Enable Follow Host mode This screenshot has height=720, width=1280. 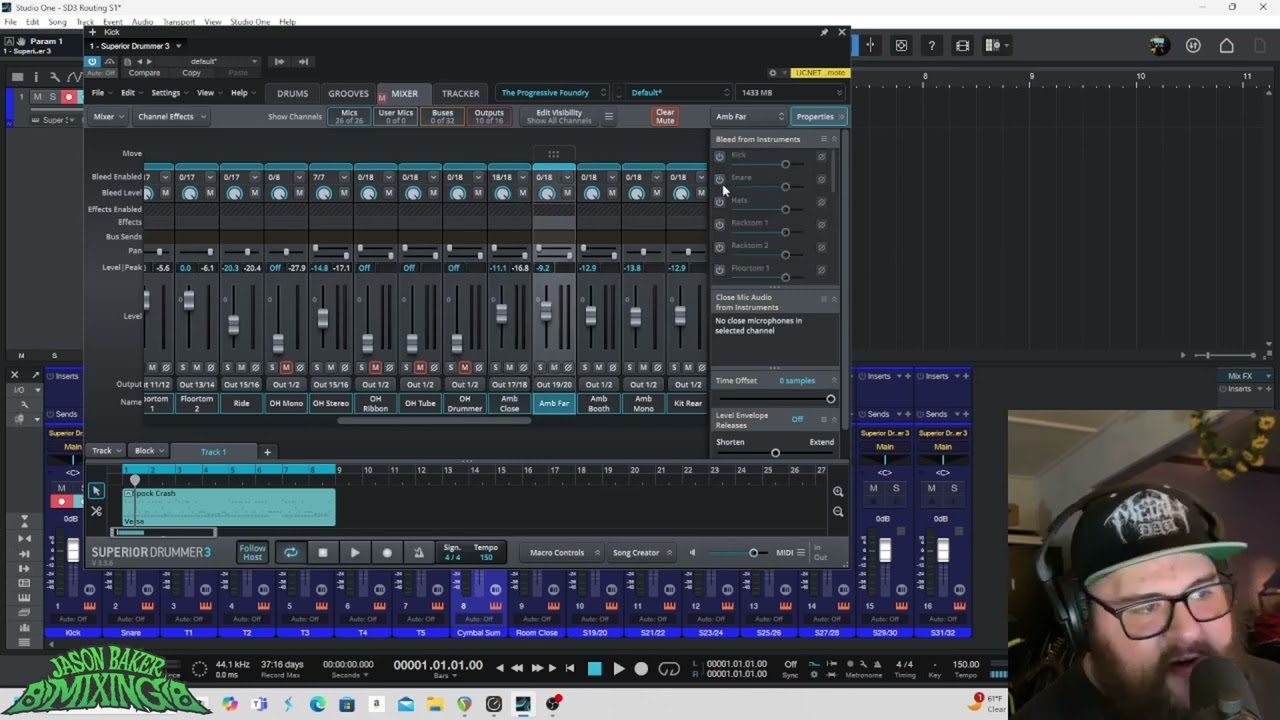pyautogui.click(x=252, y=552)
